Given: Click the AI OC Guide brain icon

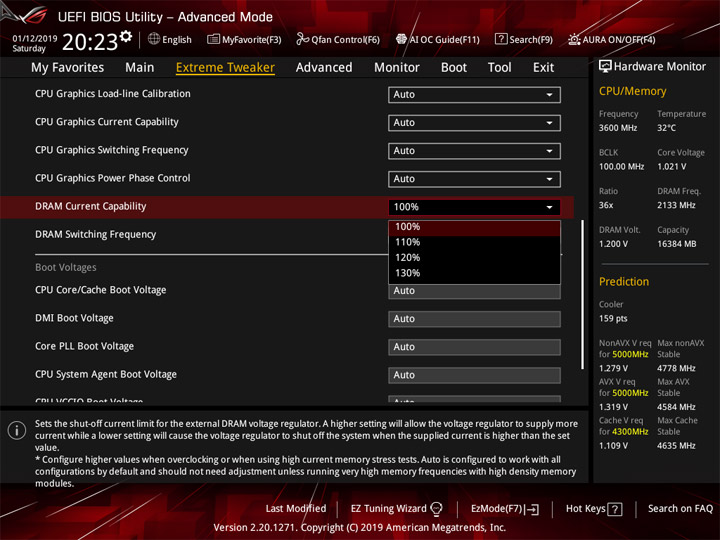Looking at the screenshot, I should point(401,39).
